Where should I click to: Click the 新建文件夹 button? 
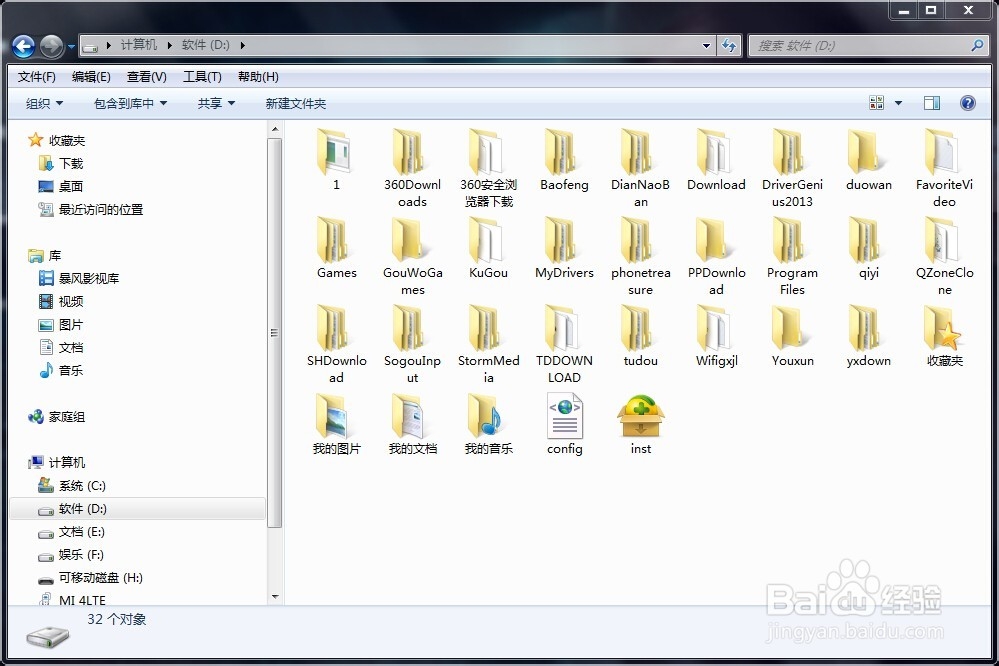(296, 103)
